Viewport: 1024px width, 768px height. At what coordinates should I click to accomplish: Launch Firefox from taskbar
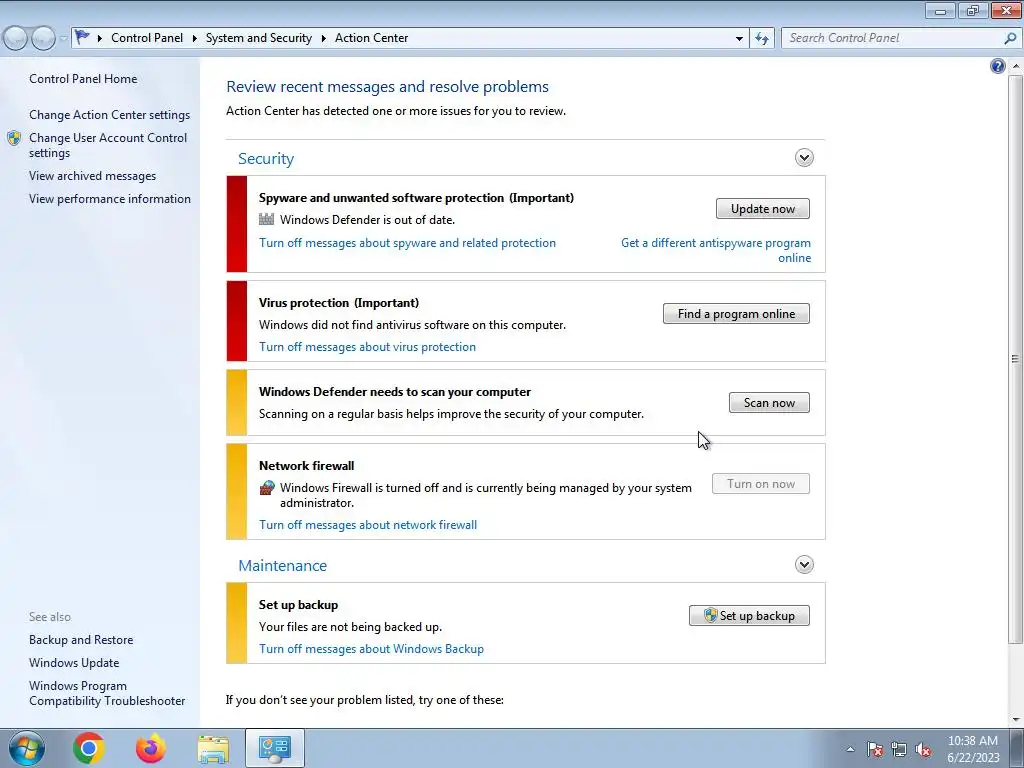tap(151, 748)
